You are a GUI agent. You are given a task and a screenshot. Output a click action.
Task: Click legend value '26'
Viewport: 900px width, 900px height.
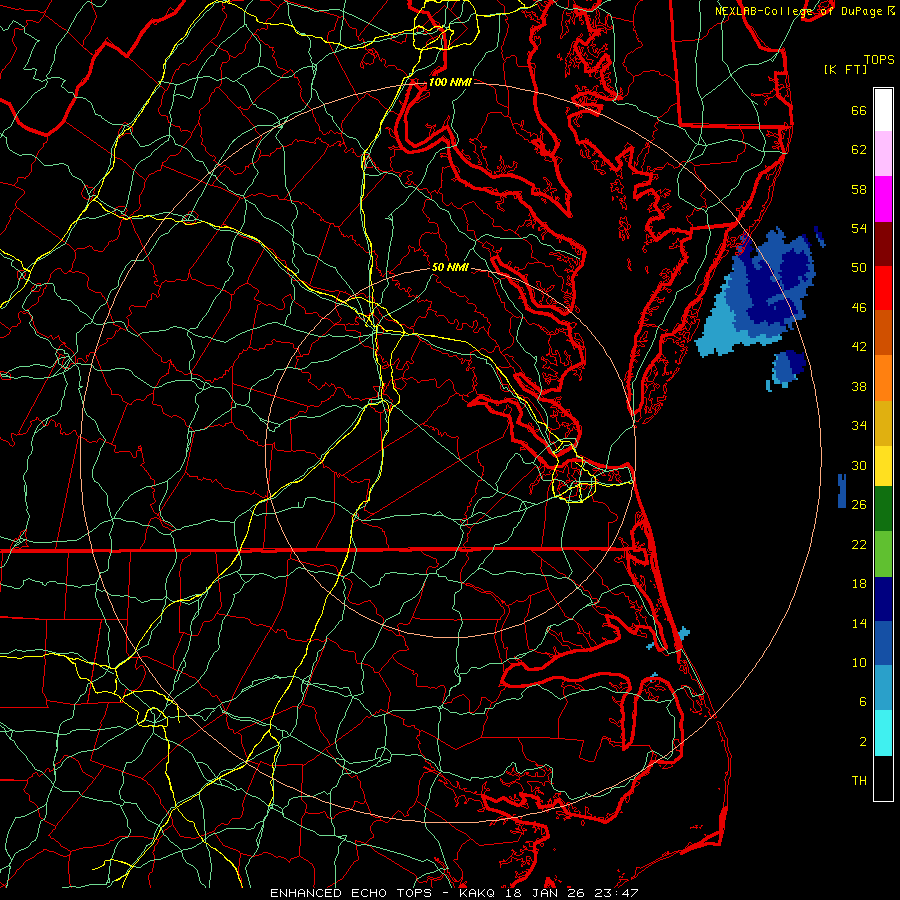859,505
